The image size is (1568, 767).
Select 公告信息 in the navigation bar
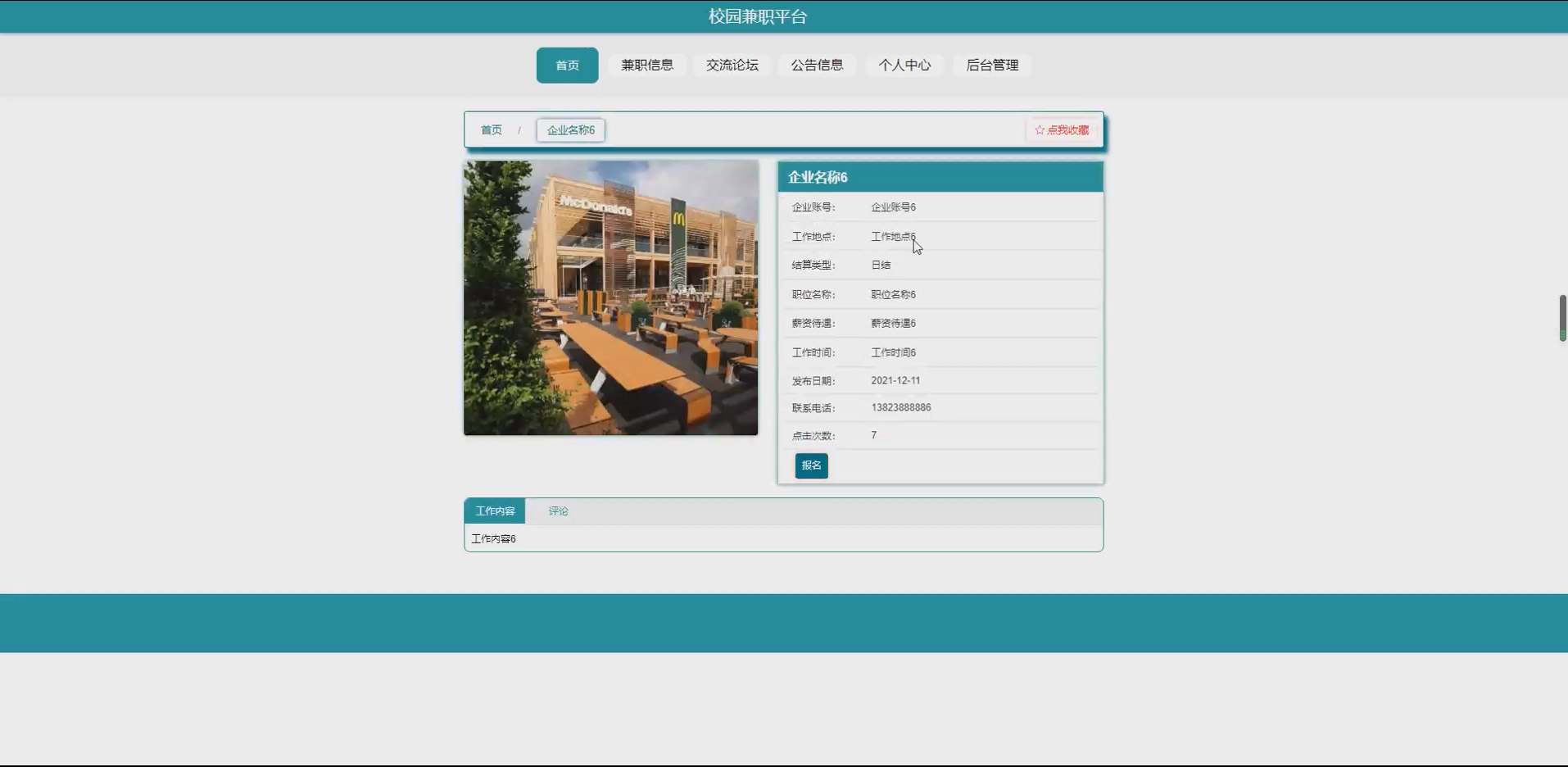817,65
